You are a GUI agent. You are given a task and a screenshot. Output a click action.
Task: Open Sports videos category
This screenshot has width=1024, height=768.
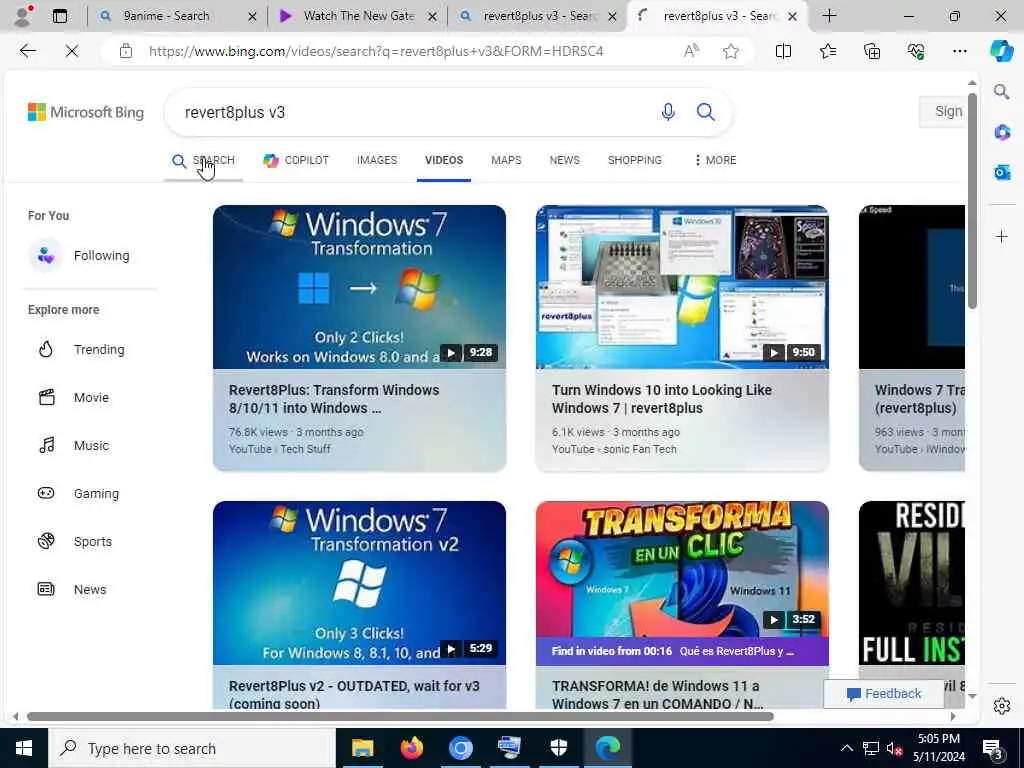[x=74, y=541]
